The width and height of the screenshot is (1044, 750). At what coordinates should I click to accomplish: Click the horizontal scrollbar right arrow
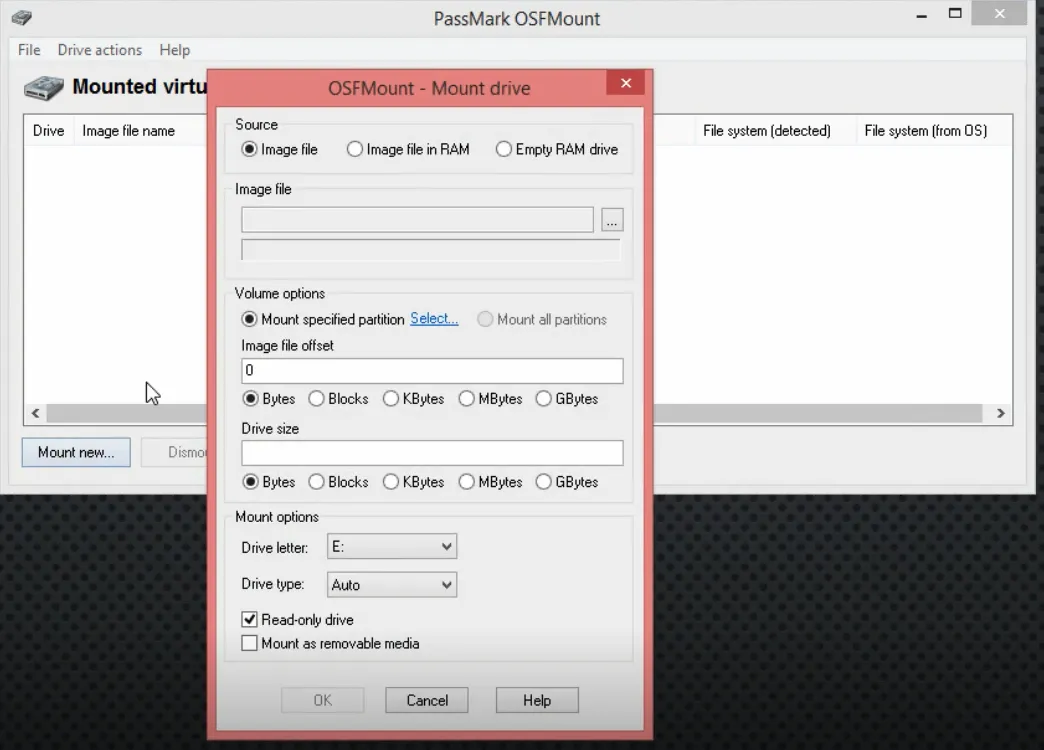pos(999,413)
